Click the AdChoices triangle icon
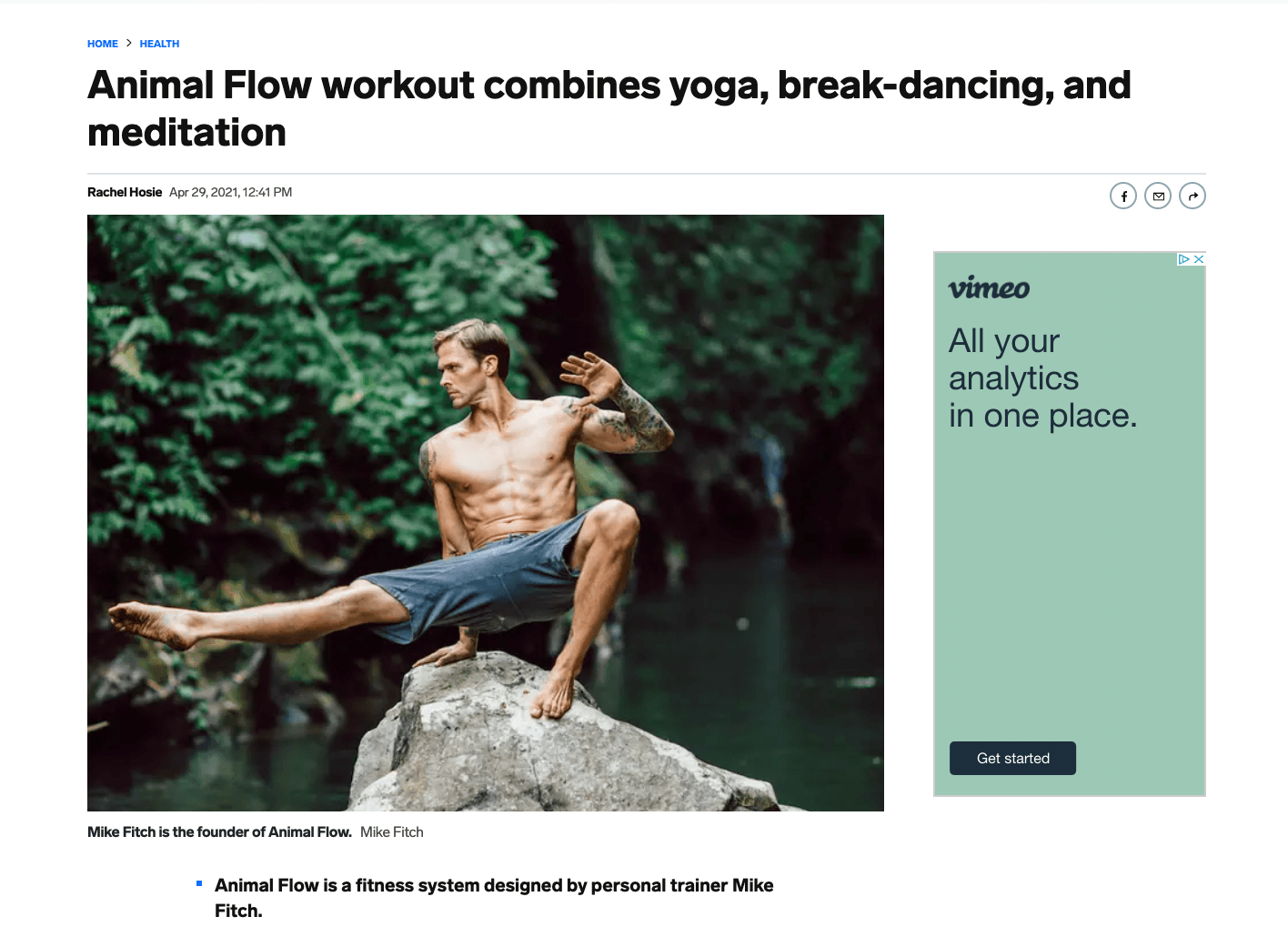Image resolution: width=1288 pixels, height=937 pixels. (1183, 259)
